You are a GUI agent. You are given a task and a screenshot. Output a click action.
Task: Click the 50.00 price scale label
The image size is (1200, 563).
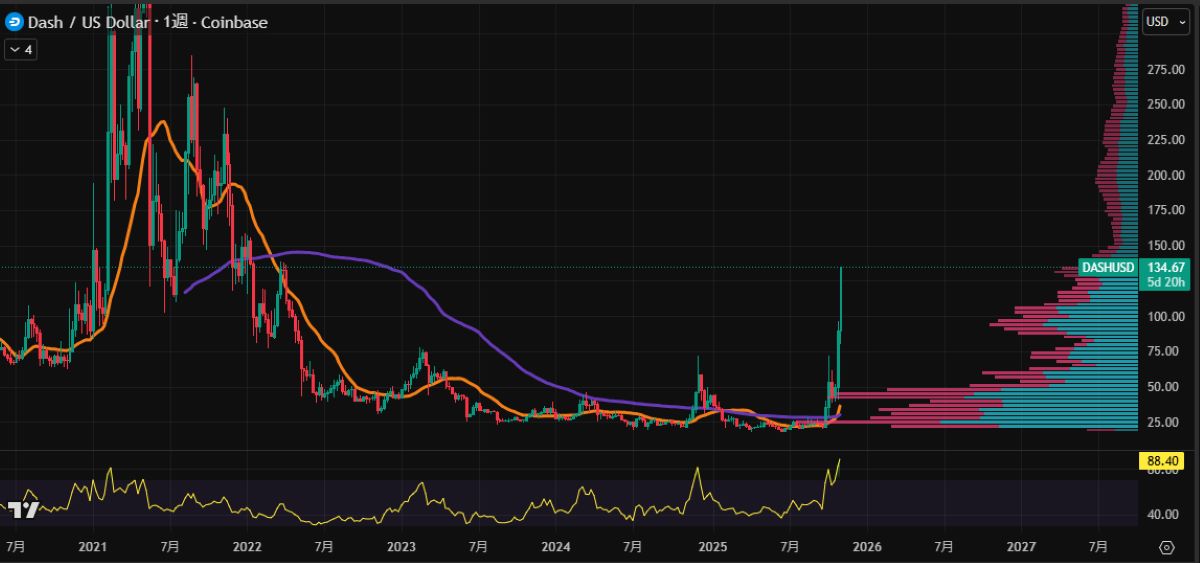1161,386
